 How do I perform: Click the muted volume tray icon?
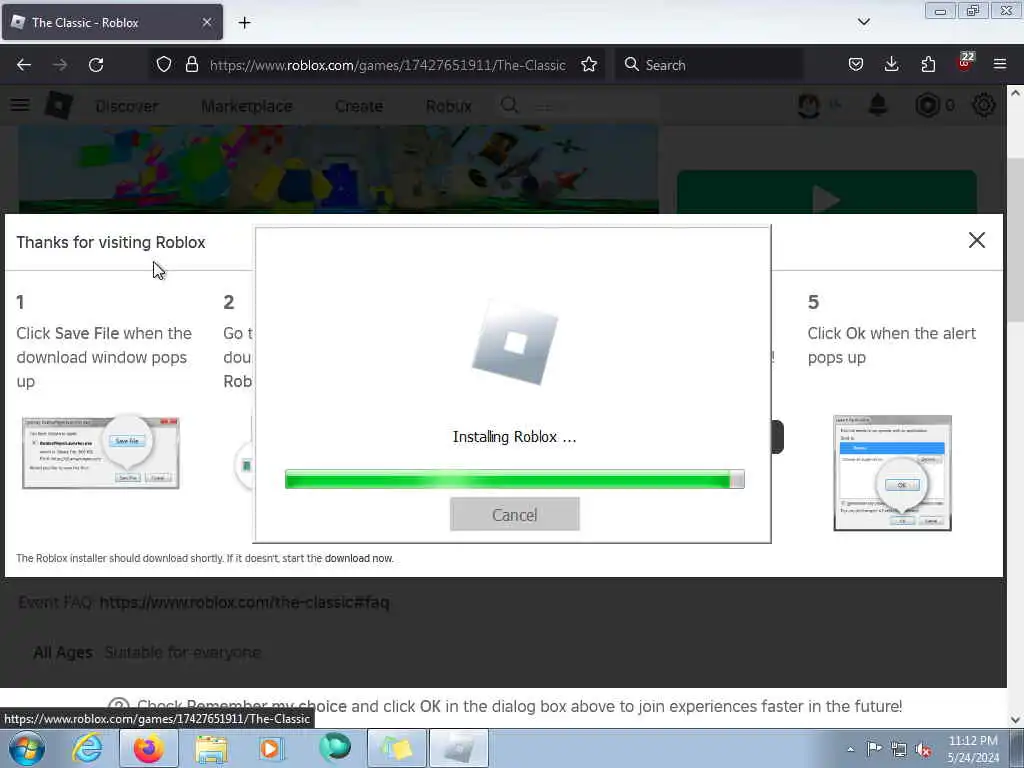pos(923,749)
